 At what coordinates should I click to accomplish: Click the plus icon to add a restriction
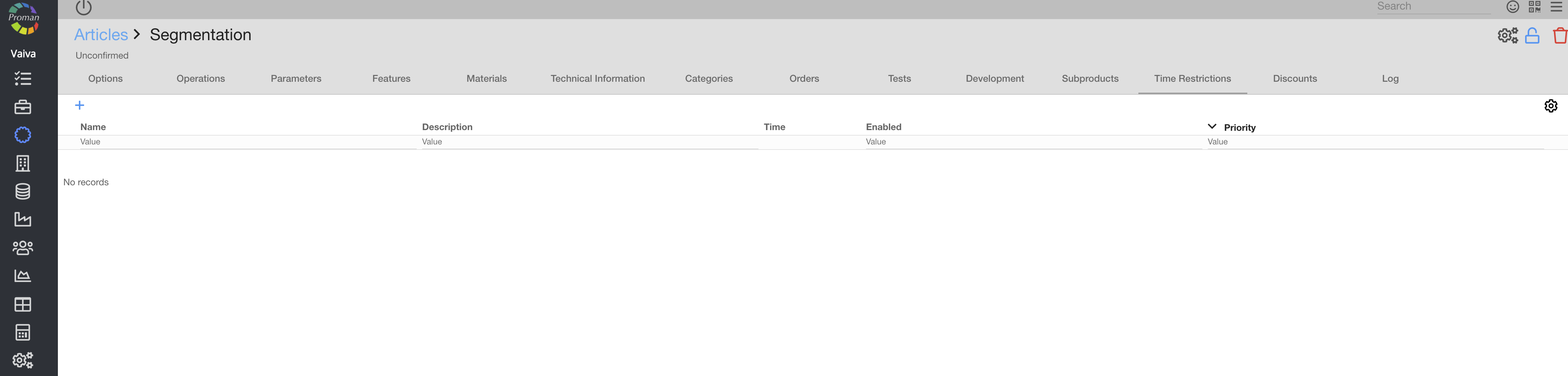point(79,106)
